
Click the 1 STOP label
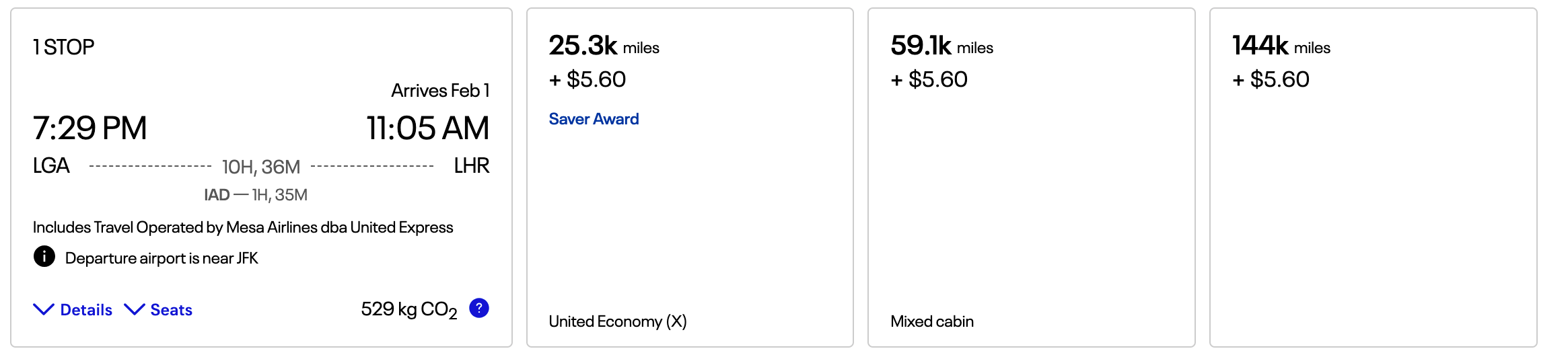pyautogui.click(x=63, y=47)
